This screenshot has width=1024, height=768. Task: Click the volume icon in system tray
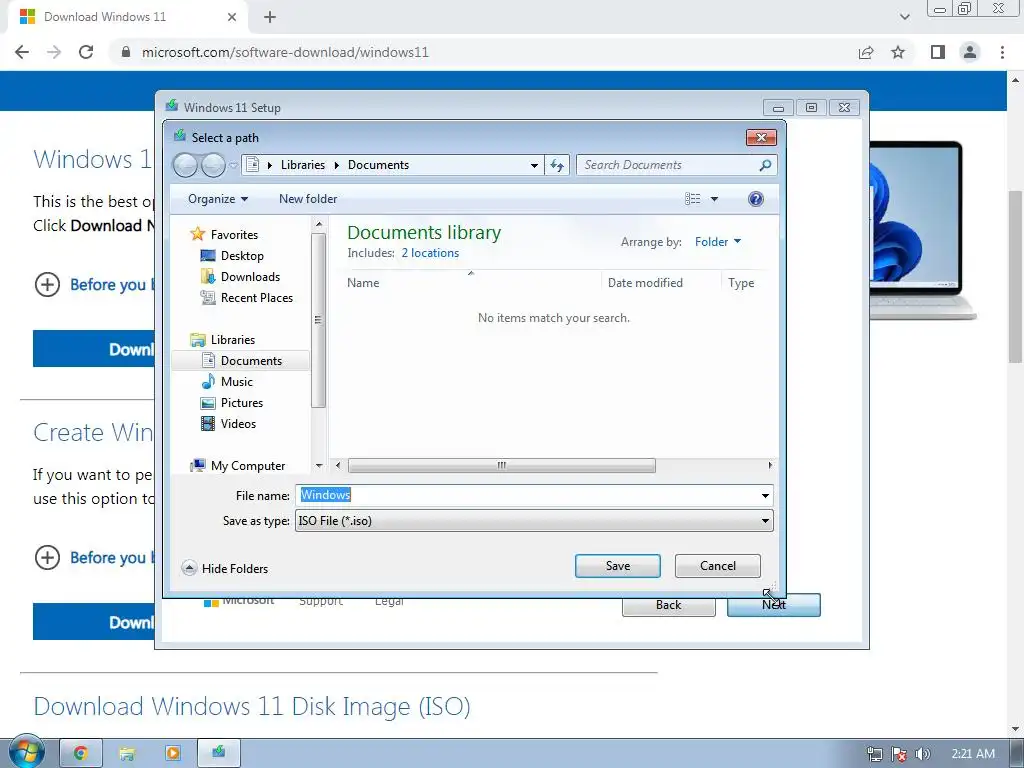coord(922,754)
